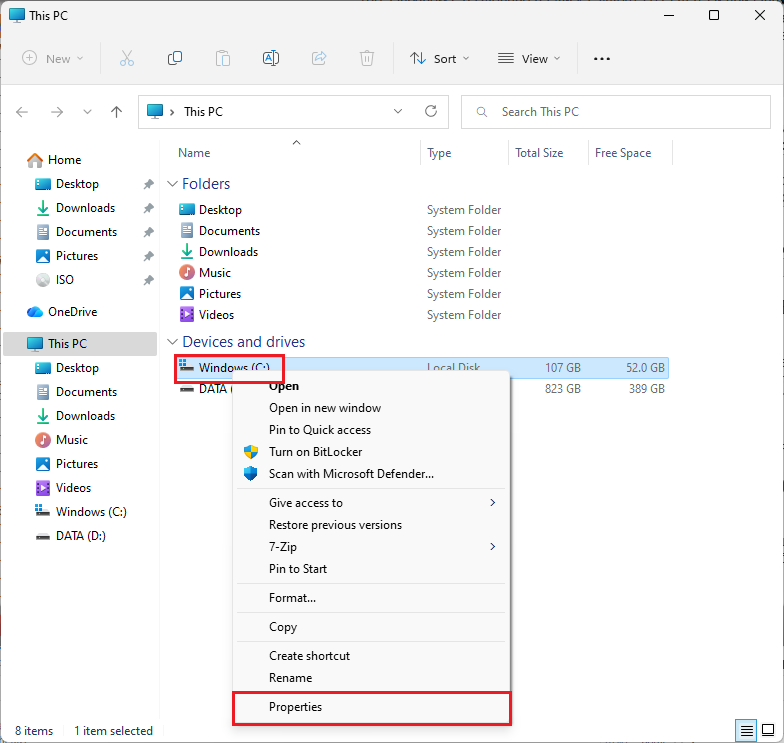Open the See more ellipsis menu
784x743 pixels.
point(601,59)
